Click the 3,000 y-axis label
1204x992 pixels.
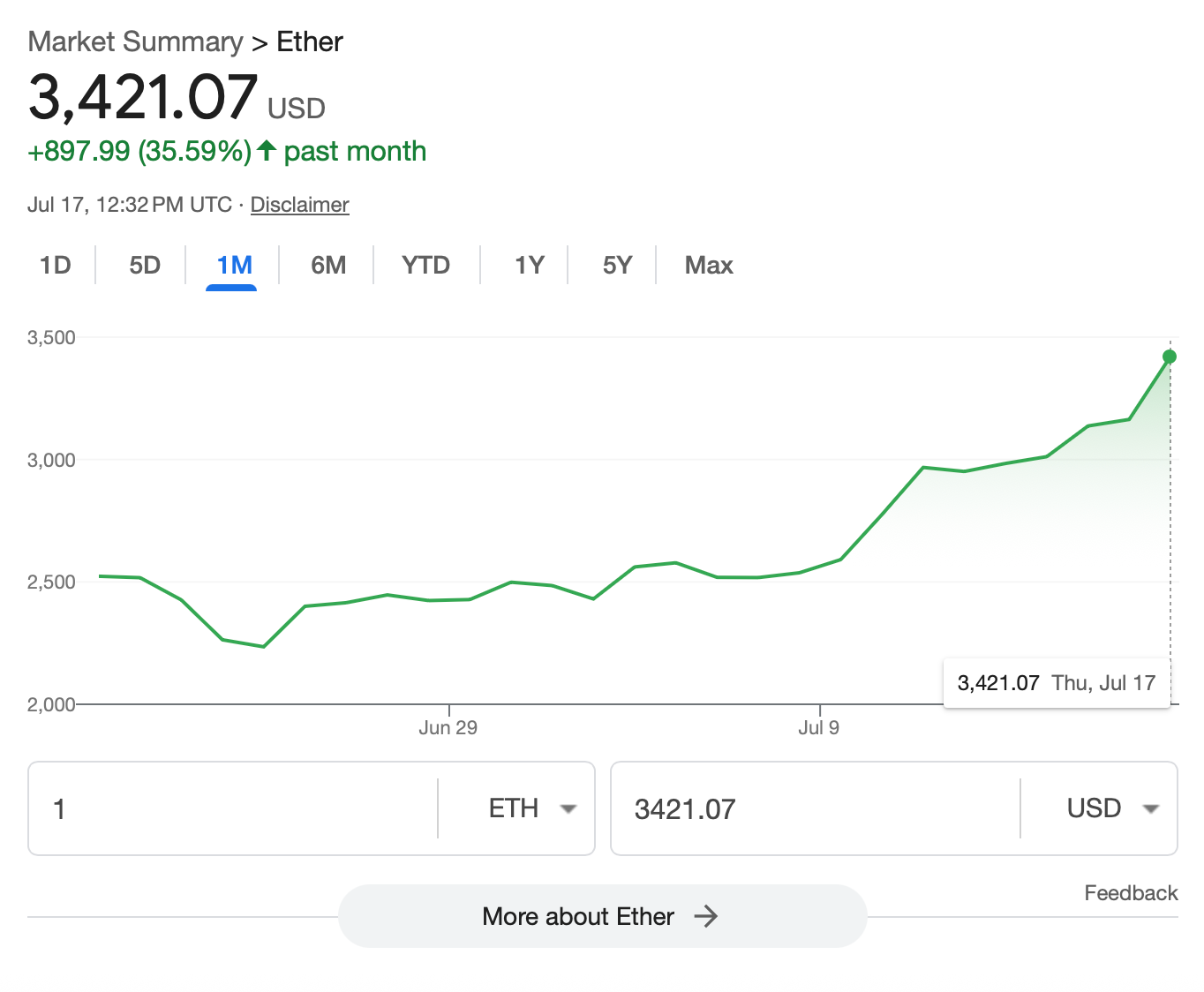pyautogui.click(x=51, y=460)
